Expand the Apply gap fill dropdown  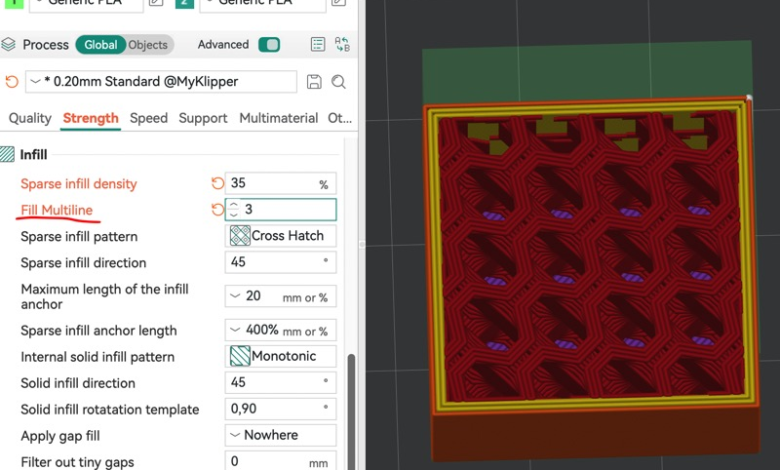pyautogui.click(x=280, y=435)
